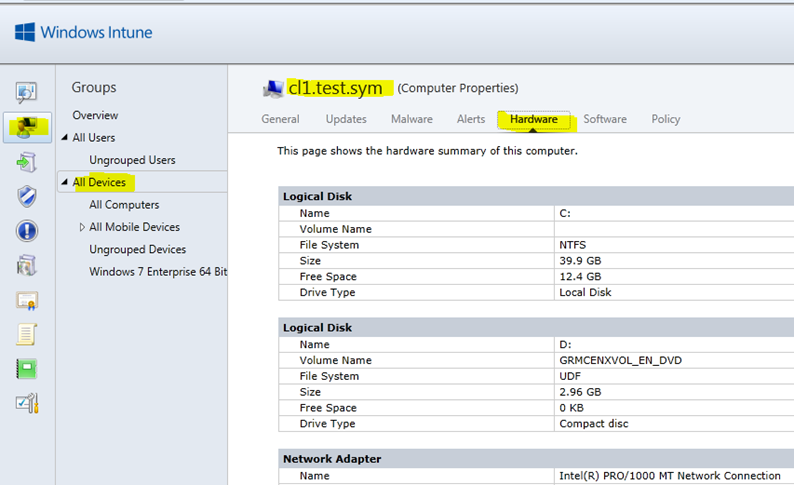The height and width of the screenshot is (485, 794).
Task: Click the D: drive name value
Action: click(x=565, y=344)
